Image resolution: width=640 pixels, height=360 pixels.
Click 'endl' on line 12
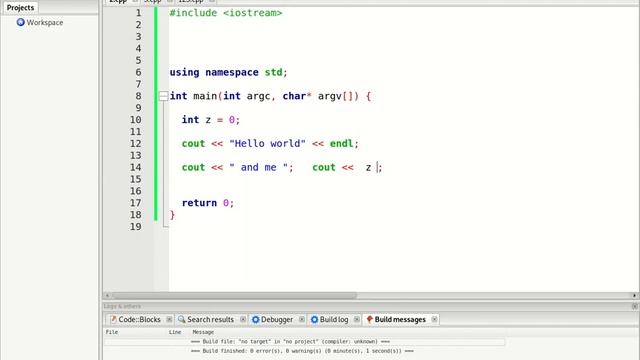(341, 144)
